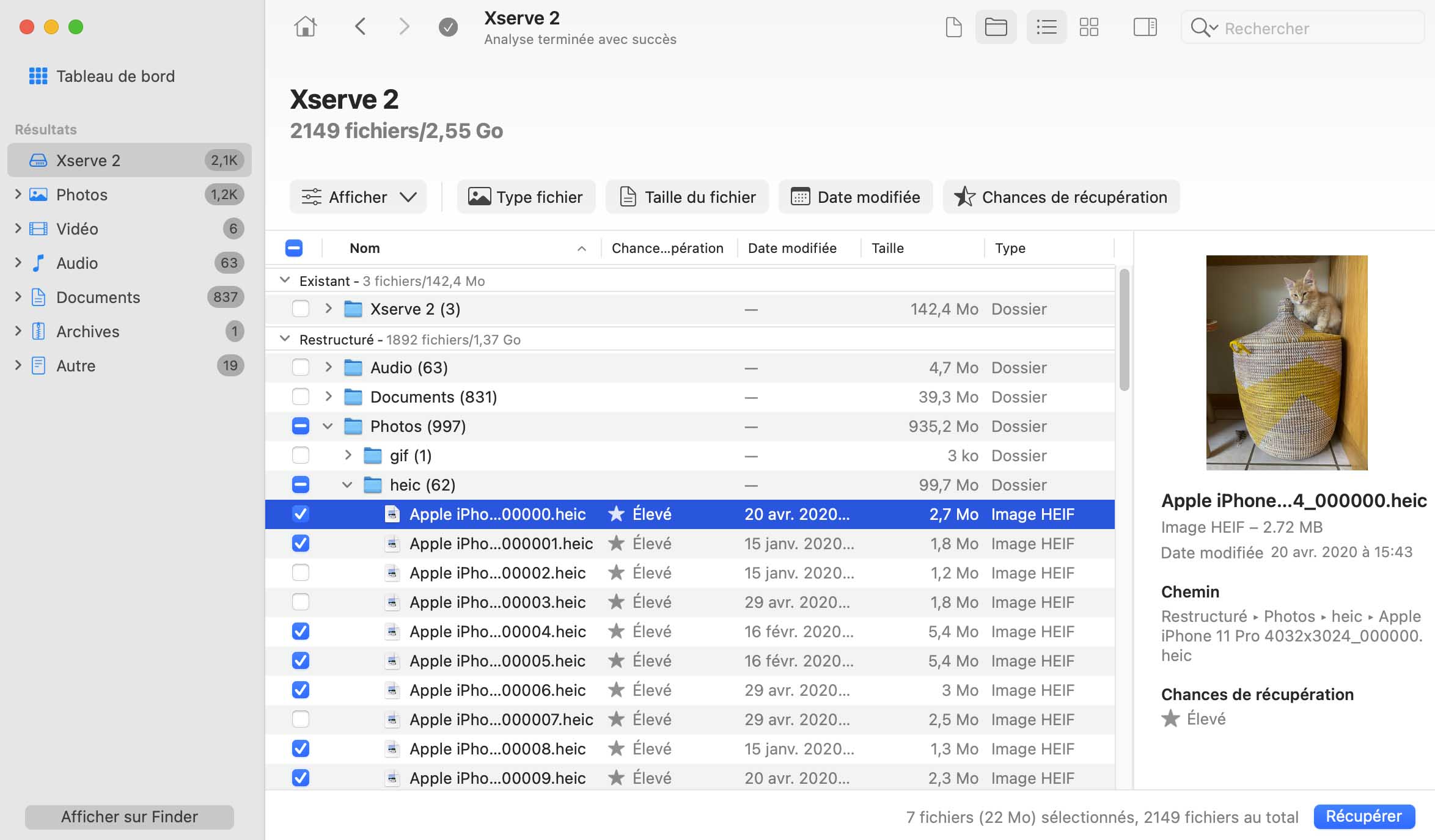Screen dimensions: 1435x840
Task: Click the home icon in toolbar
Action: [x=305, y=27]
